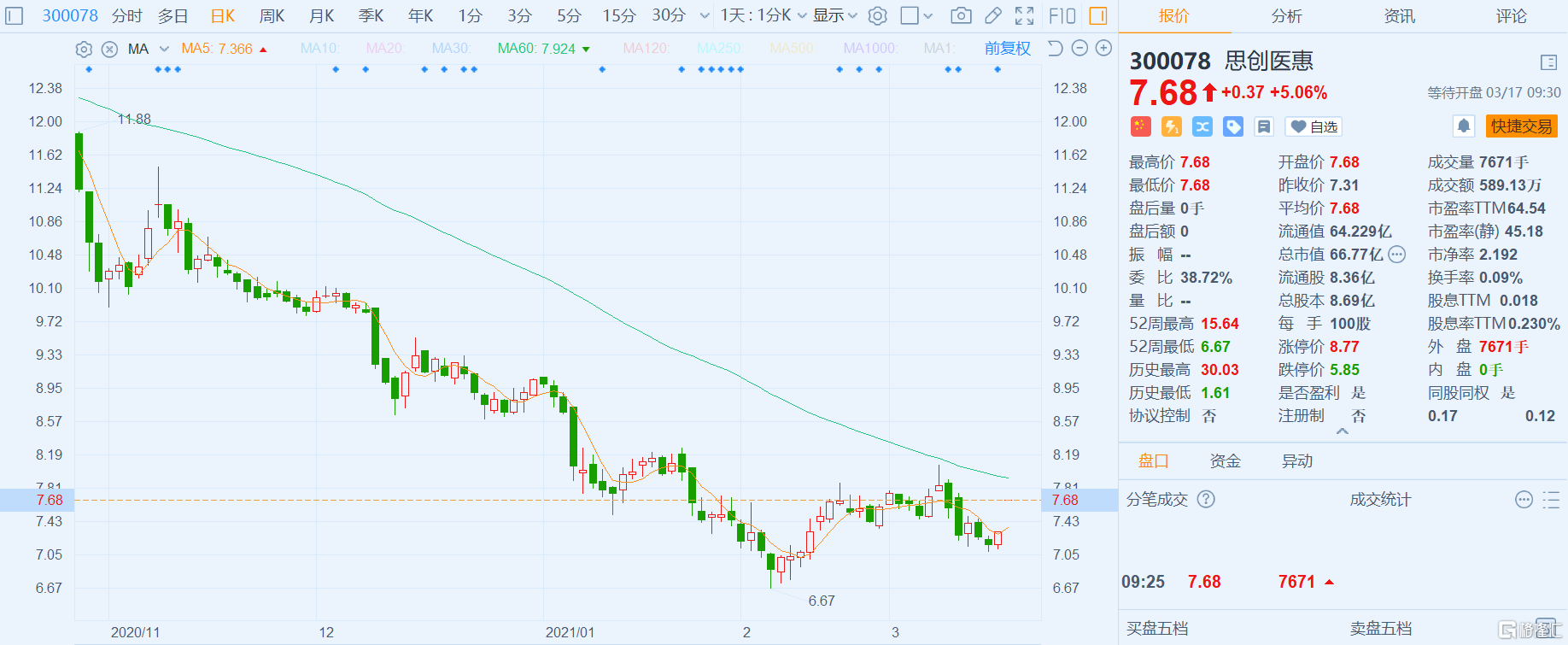Open the 1天:1分K period dropdown

pos(762,15)
